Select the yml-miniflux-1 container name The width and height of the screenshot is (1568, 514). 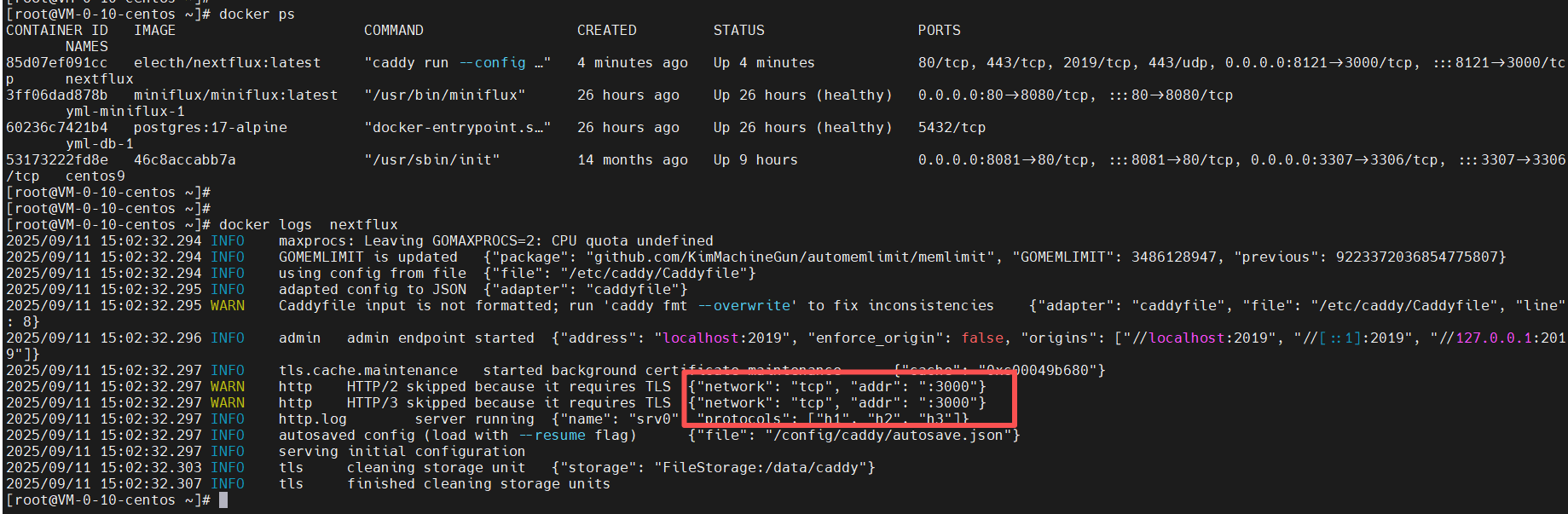pyautogui.click(x=124, y=112)
